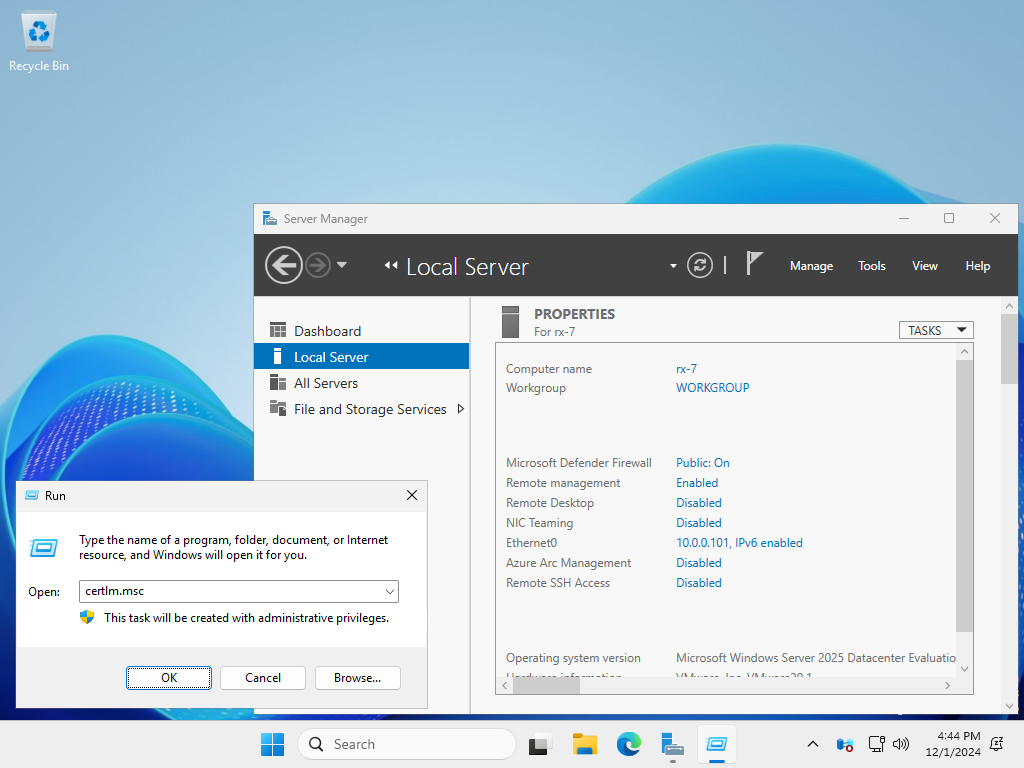1024x768 pixels.
Task: Open the notifications flag in Server Manager
Action: click(x=754, y=264)
